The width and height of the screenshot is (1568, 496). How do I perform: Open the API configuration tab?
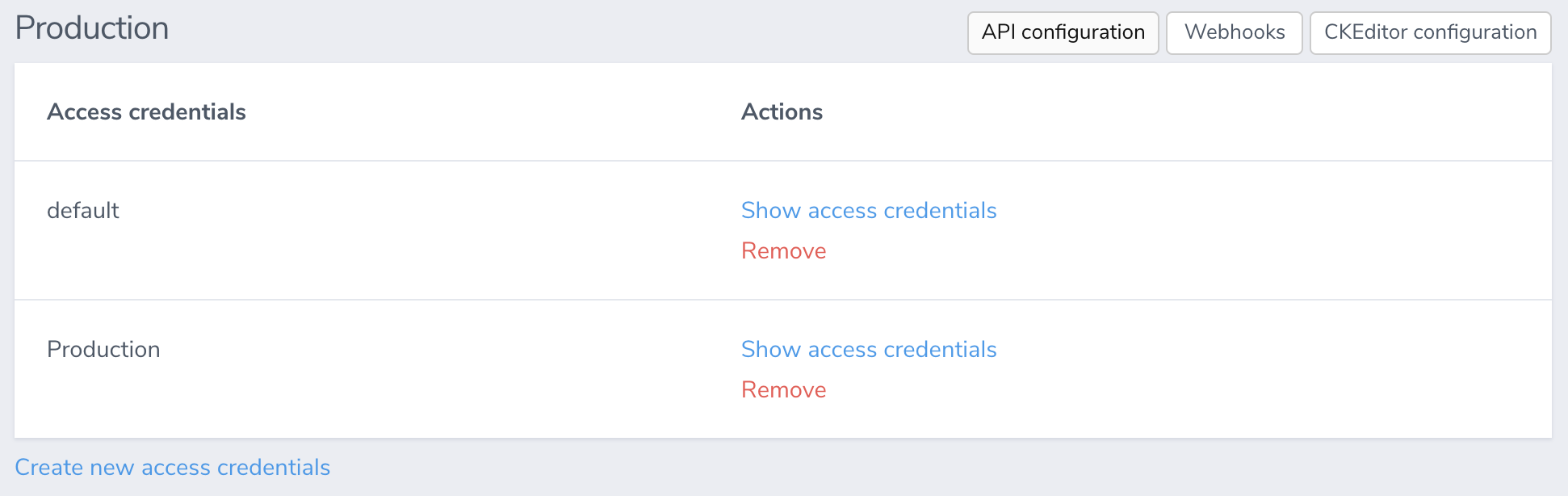click(x=1063, y=33)
